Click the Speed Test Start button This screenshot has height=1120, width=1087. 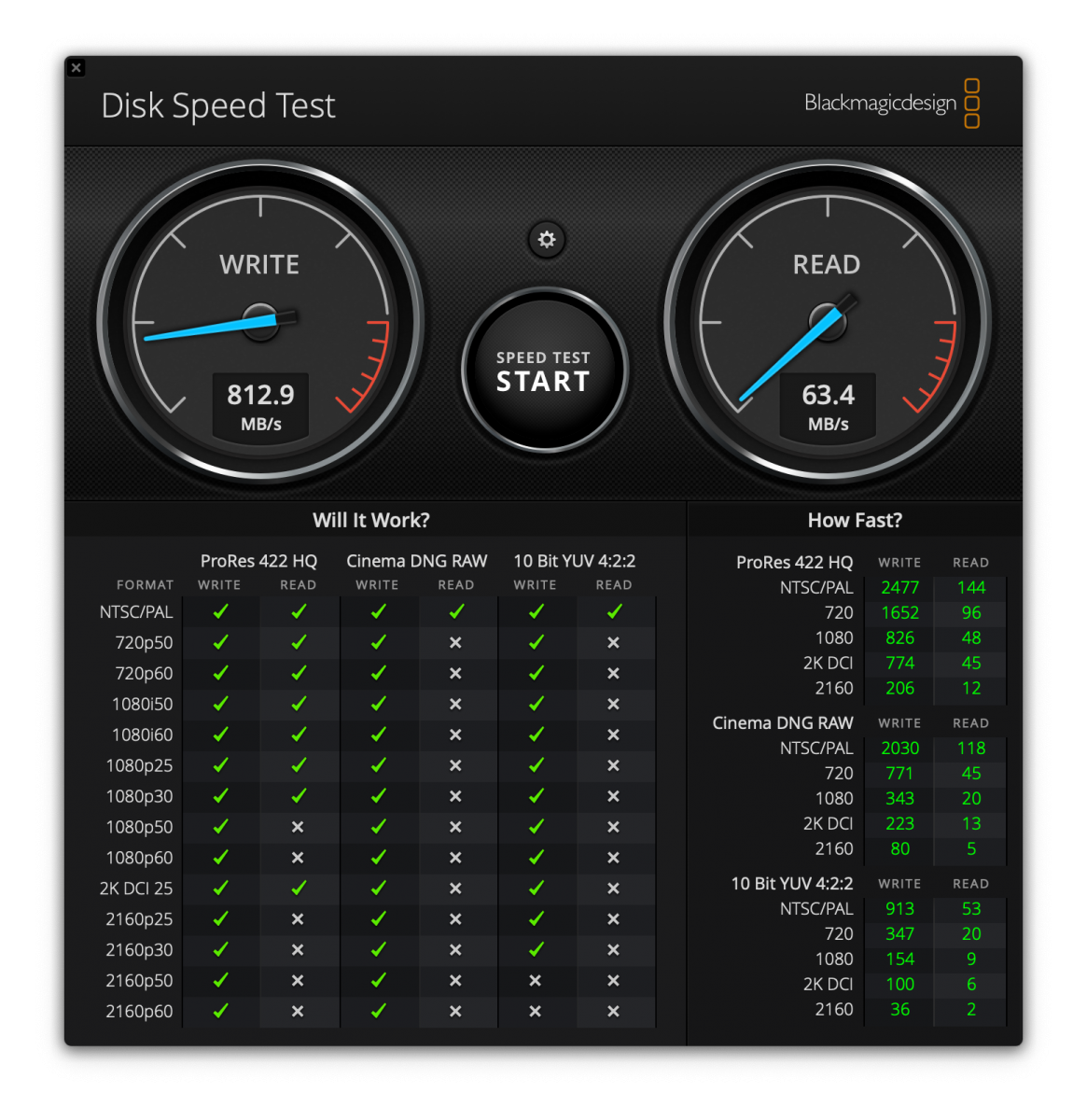pyautogui.click(x=544, y=371)
